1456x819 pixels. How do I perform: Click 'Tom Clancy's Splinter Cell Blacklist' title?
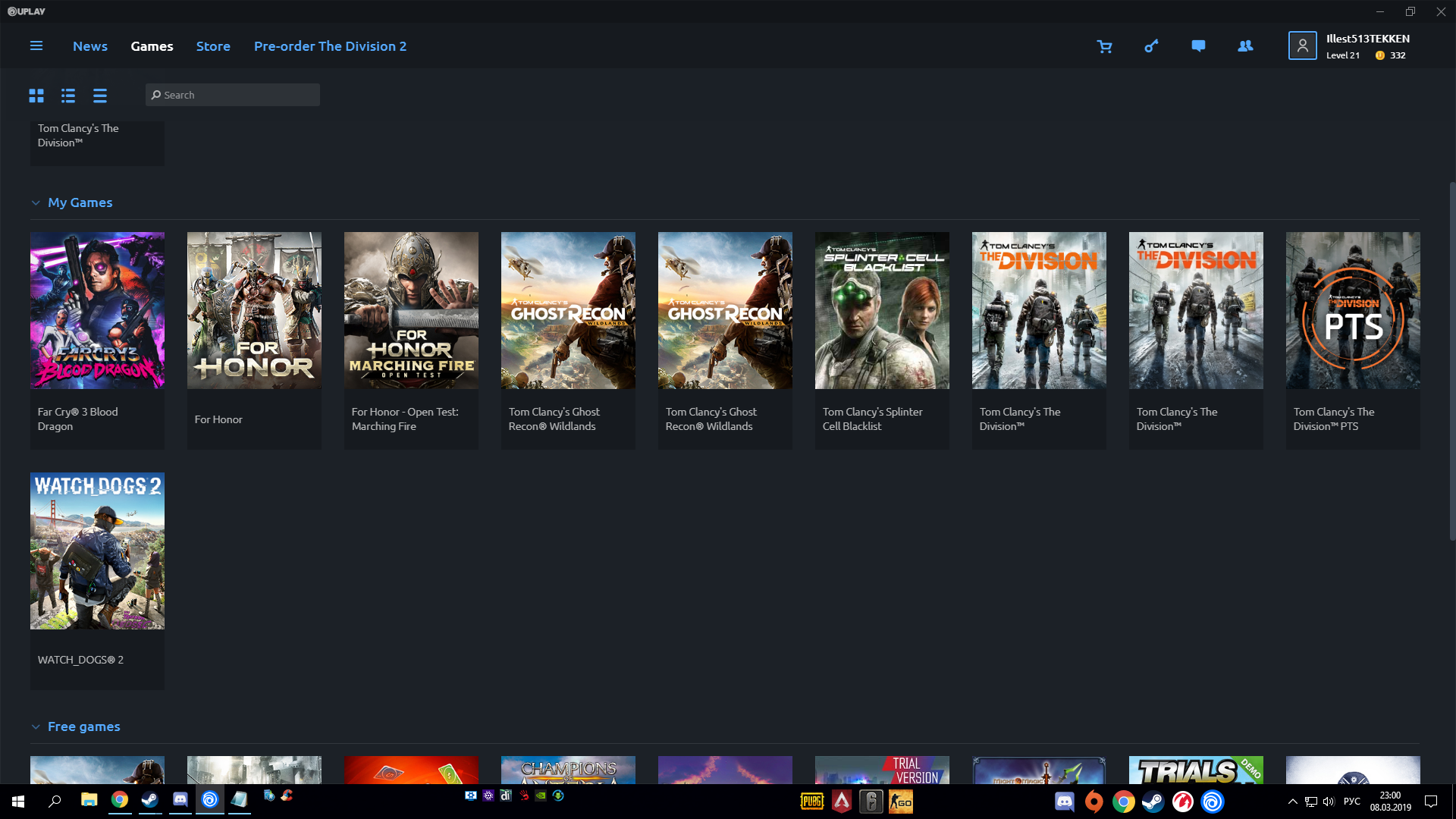point(872,419)
